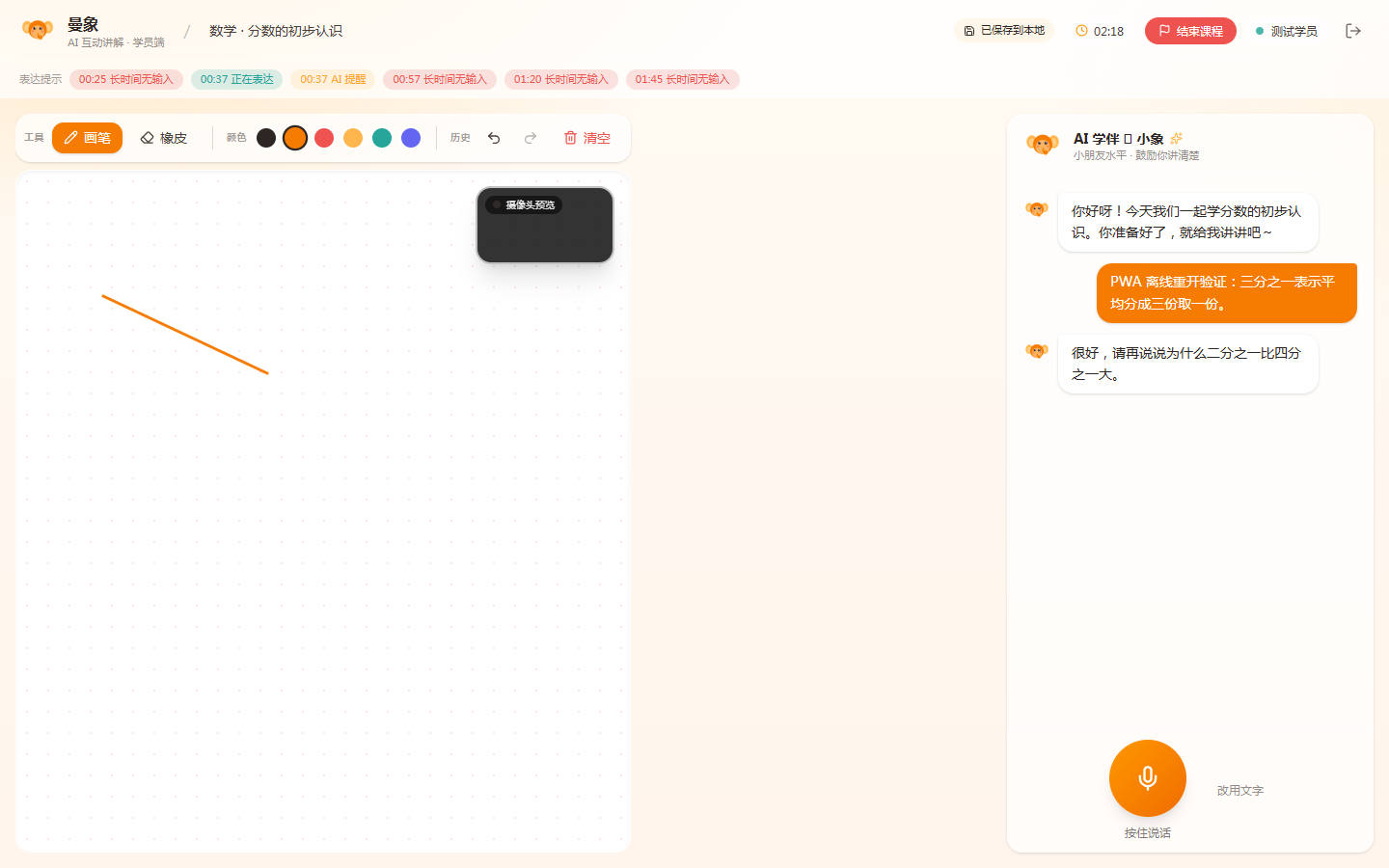Image resolution: width=1389 pixels, height=868 pixels.
Task: Click the 按住说话 label
Action: pyautogui.click(x=1148, y=833)
